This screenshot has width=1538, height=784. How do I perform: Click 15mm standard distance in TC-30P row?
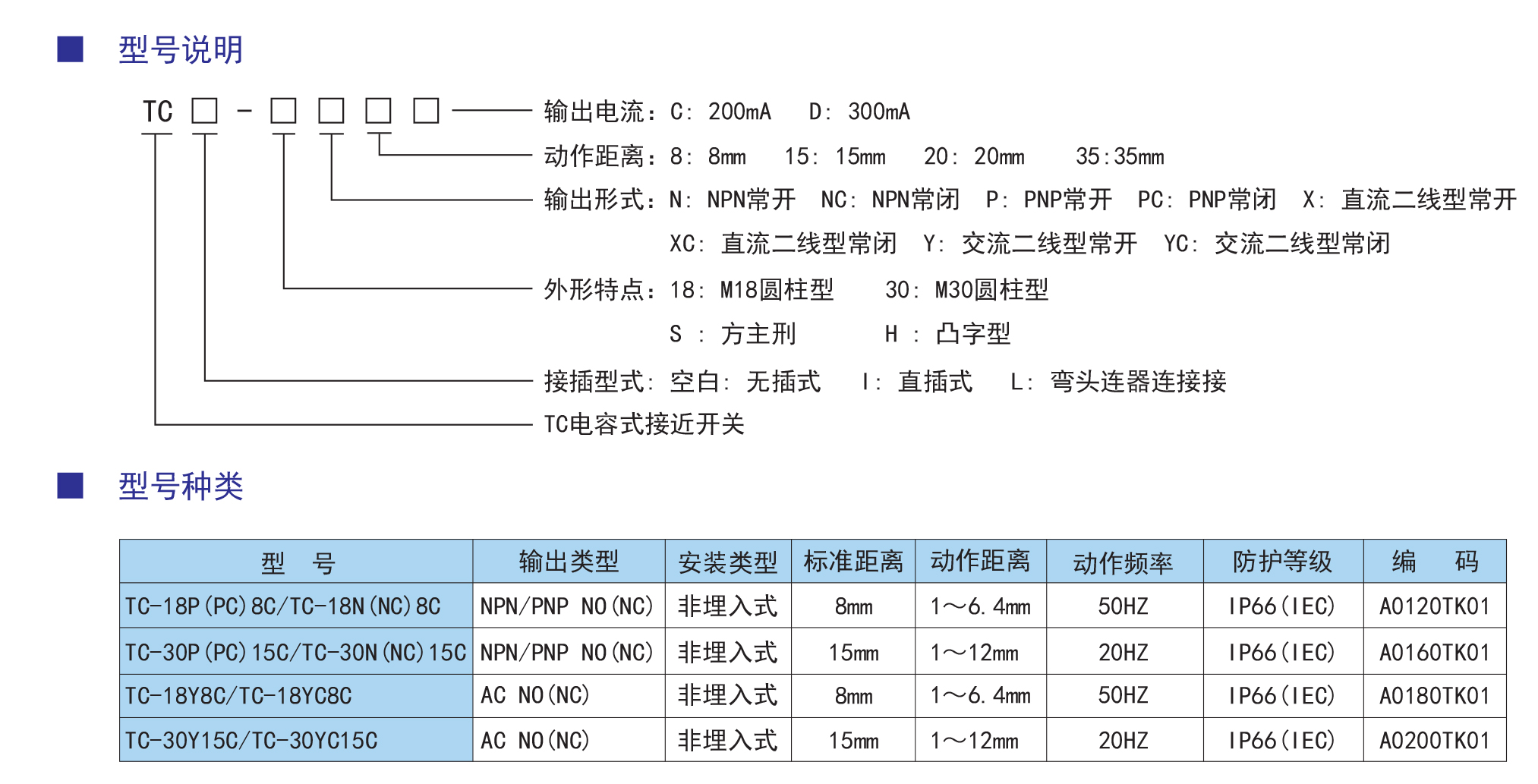click(x=854, y=653)
